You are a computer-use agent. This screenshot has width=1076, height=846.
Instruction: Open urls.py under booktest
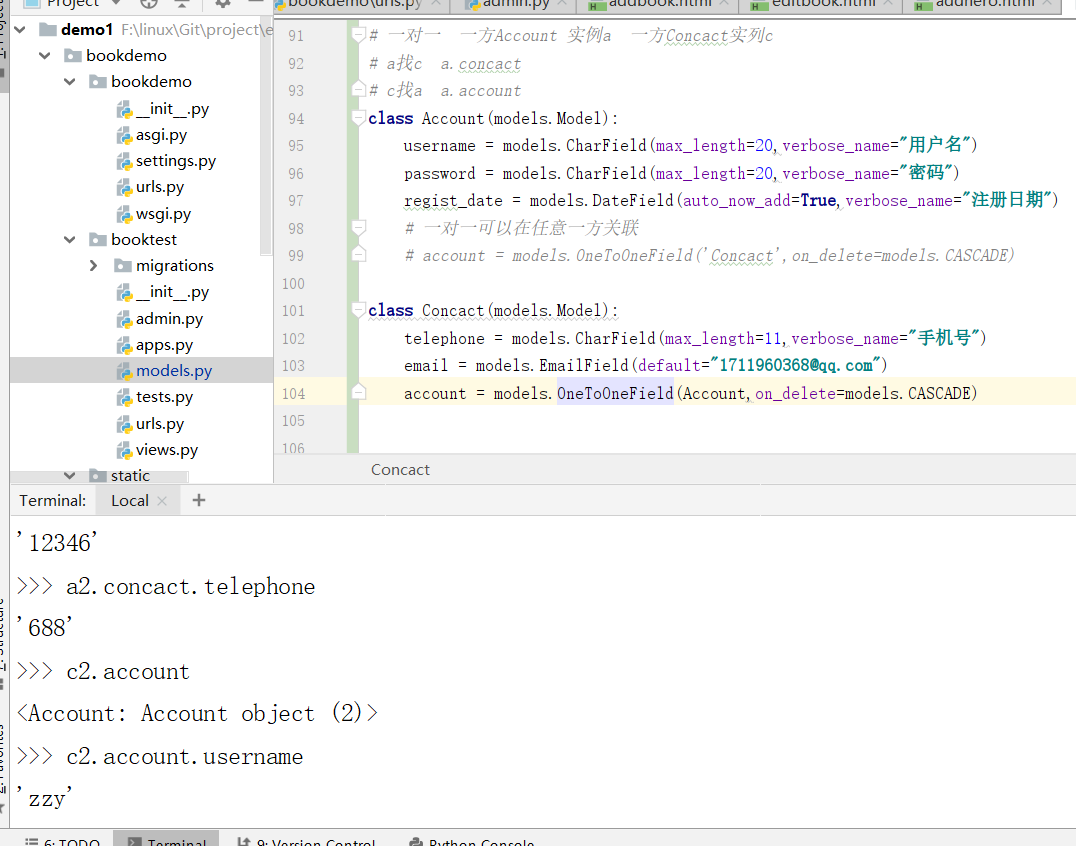(x=160, y=423)
